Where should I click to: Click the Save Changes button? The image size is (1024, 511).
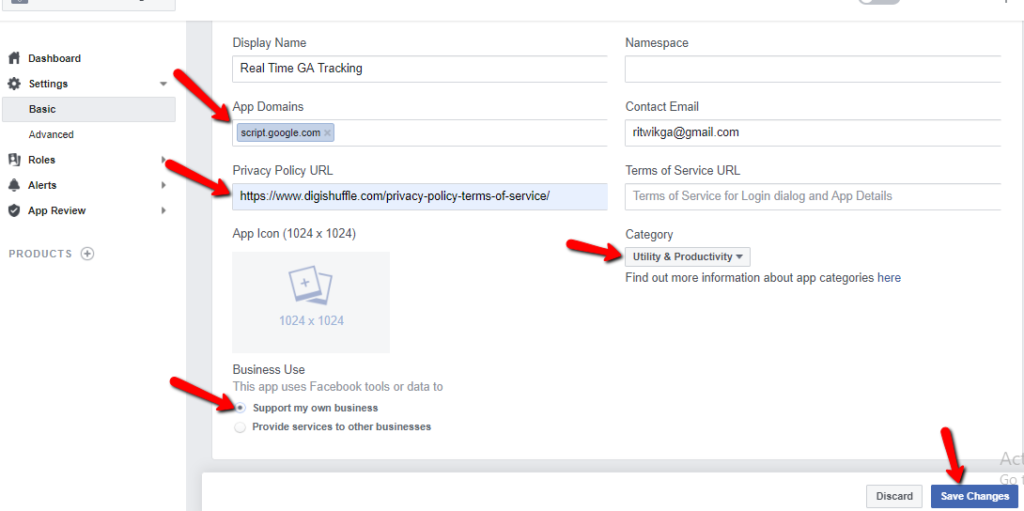(x=974, y=497)
